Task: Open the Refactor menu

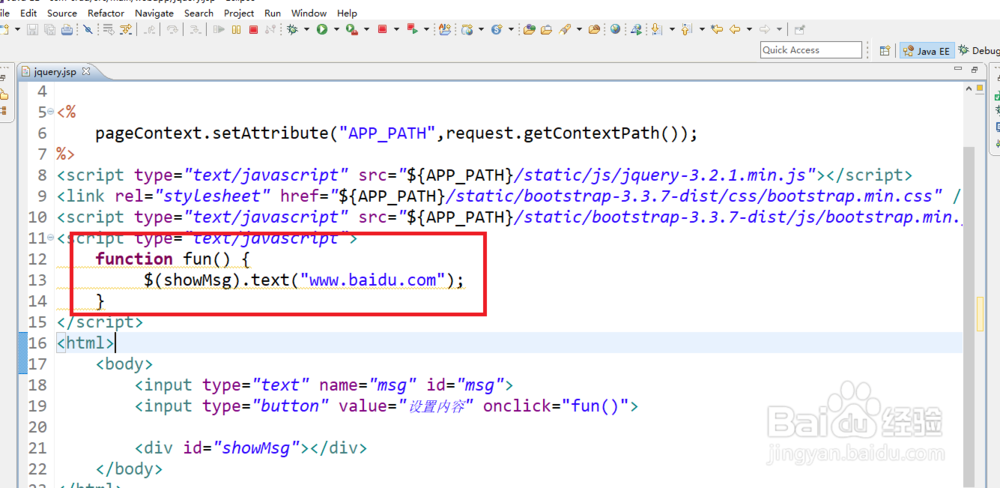Action: pyautogui.click(x=107, y=13)
